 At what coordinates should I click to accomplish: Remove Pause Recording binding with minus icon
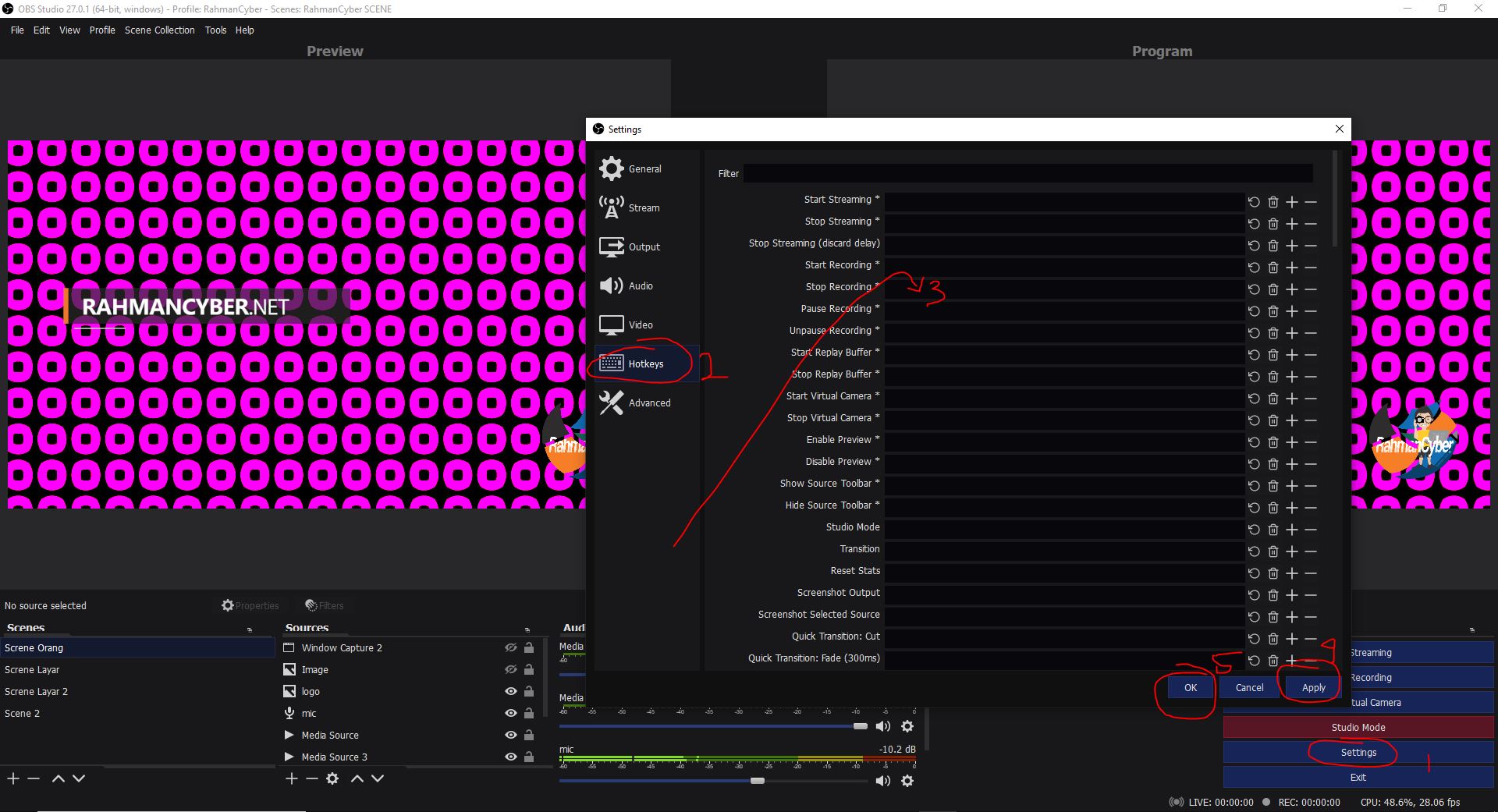click(x=1311, y=311)
